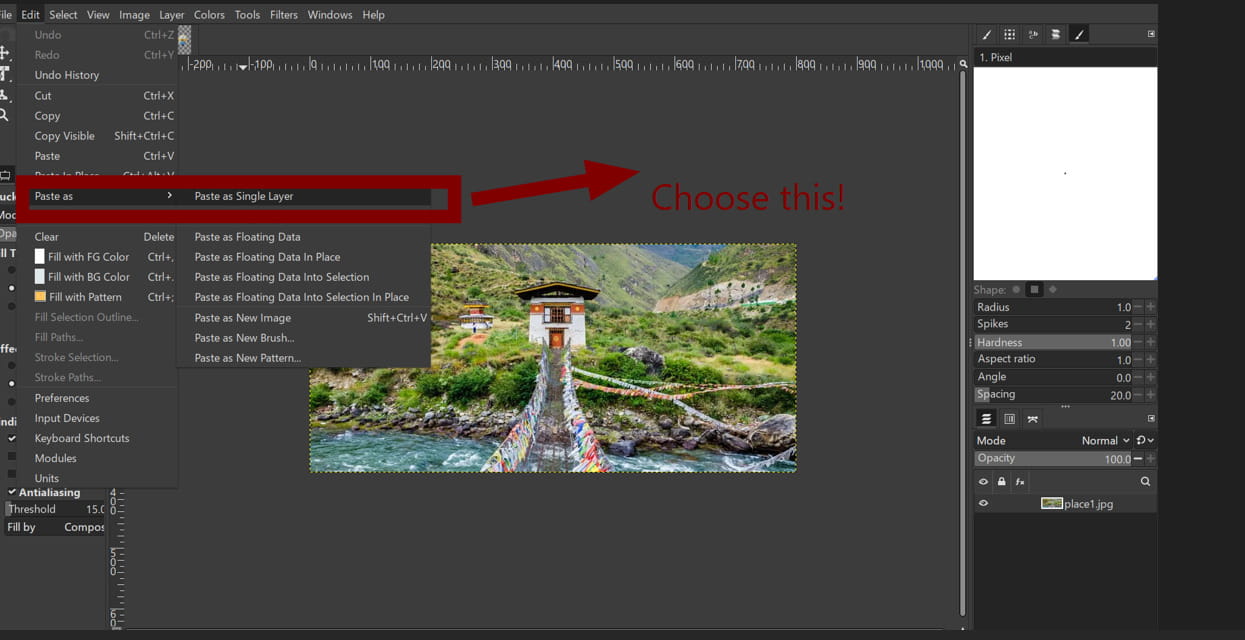Select square brush shape

point(1034,289)
